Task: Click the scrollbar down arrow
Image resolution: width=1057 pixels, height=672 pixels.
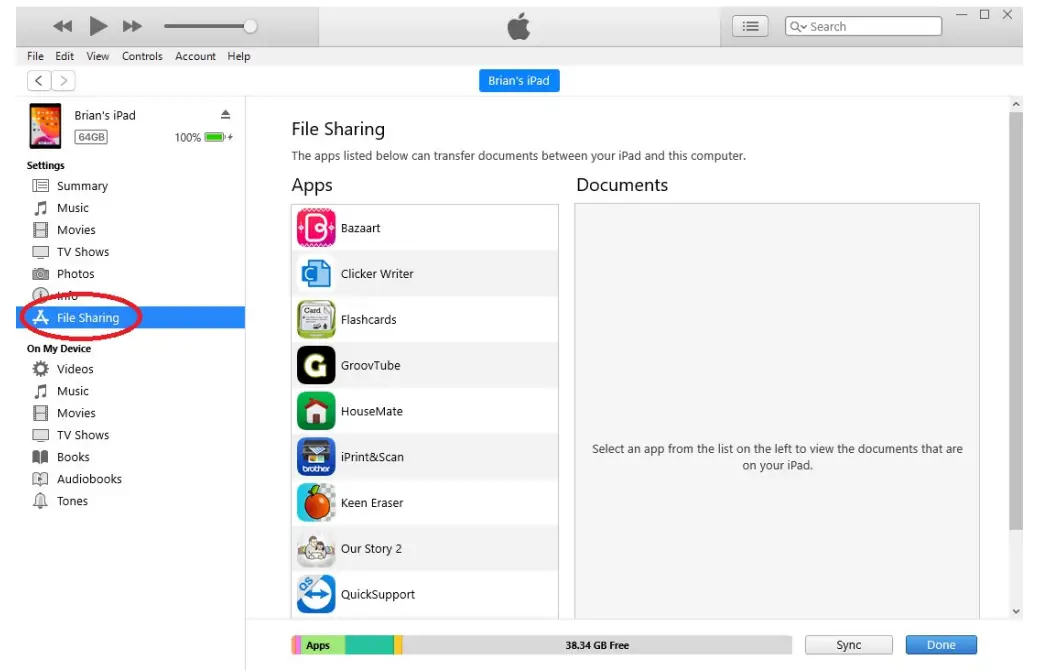Action: tap(1016, 611)
